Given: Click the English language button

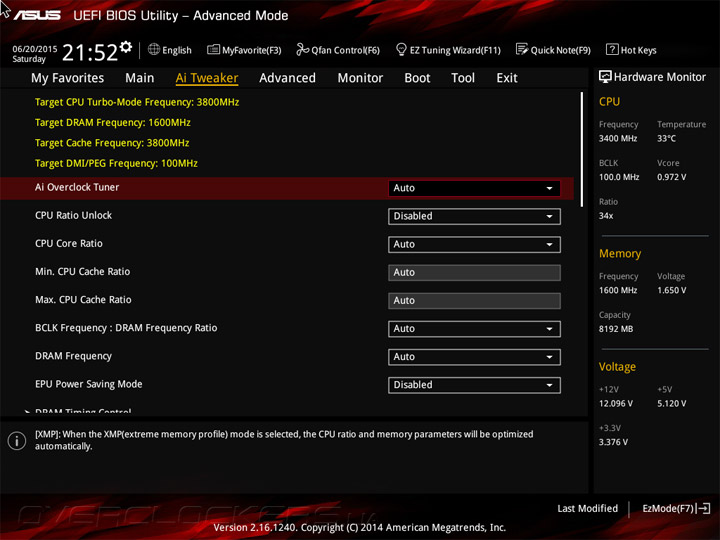Looking at the screenshot, I should tap(170, 50).
